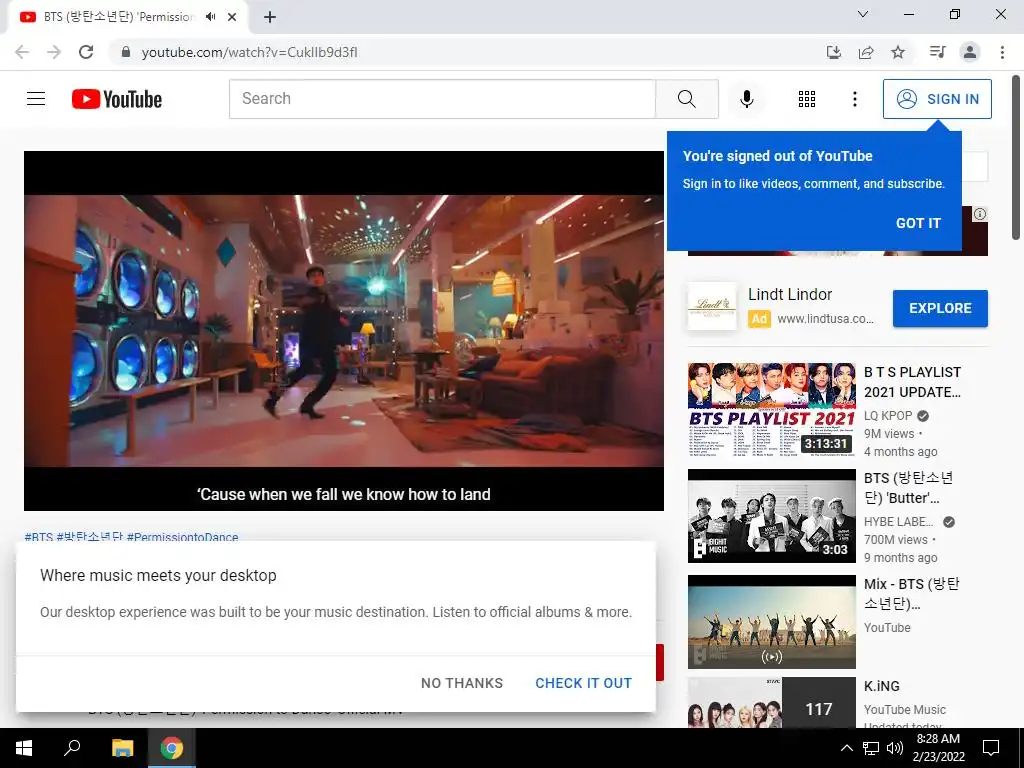Open Windows notification center
The width and height of the screenshot is (1024, 768).
991,748
